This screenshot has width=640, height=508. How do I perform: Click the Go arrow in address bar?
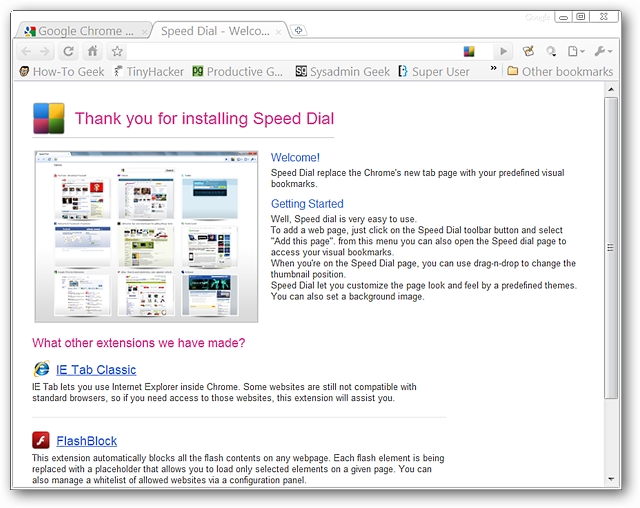tap(503, 51)
